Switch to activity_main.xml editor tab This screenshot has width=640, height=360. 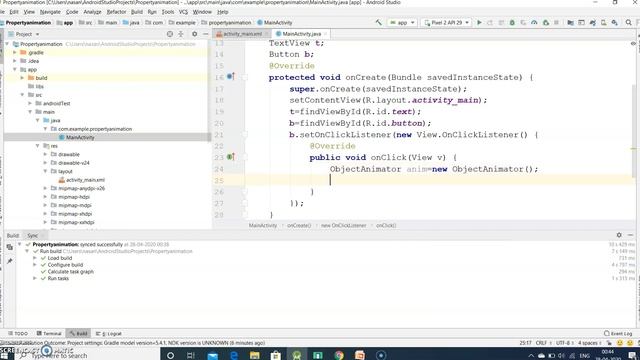click(x=242, y=34)
